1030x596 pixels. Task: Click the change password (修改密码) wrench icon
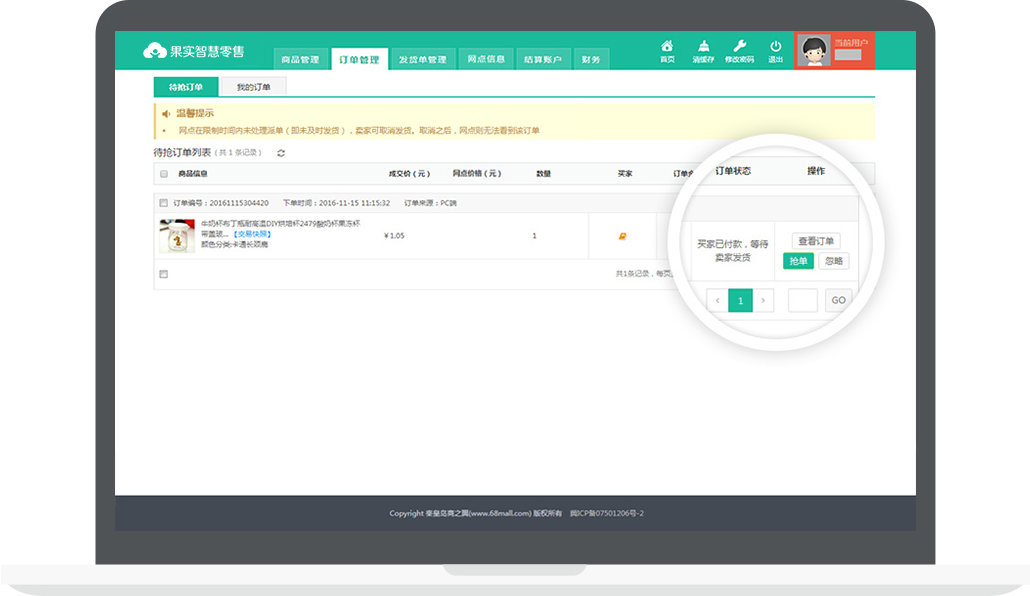pos(740,47)
